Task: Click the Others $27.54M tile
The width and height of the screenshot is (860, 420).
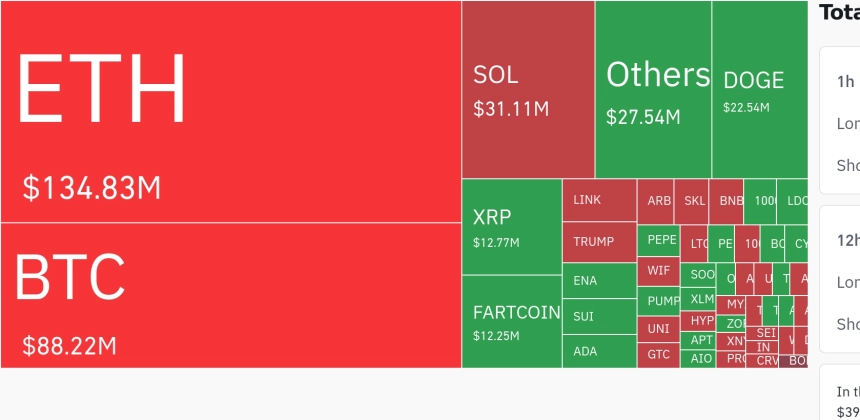Action: tap(653, 89)
